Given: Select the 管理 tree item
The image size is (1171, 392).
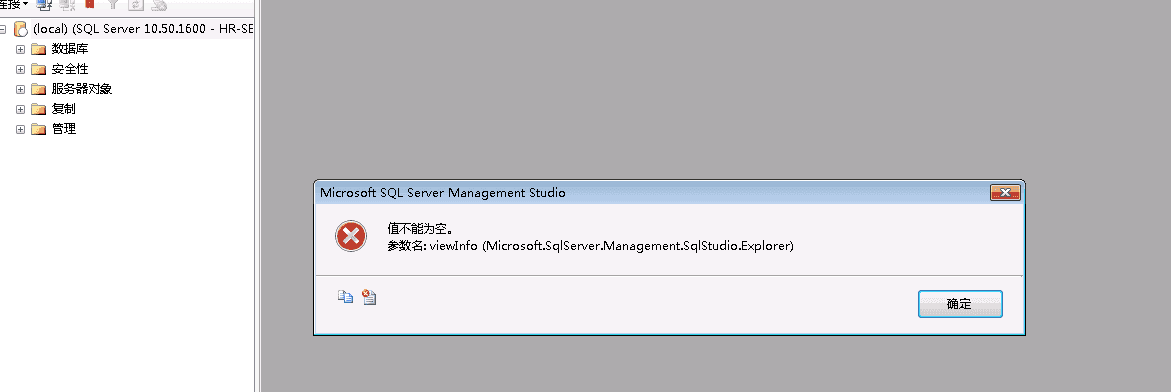Looking at the screenshot, I should click(63, 129).
